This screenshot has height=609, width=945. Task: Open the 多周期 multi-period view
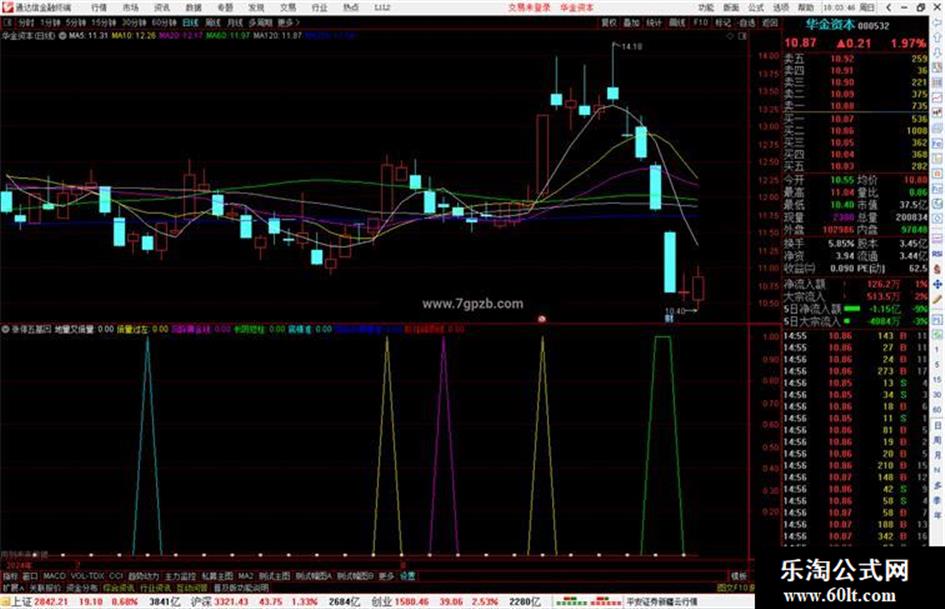(x=260, y=23)
